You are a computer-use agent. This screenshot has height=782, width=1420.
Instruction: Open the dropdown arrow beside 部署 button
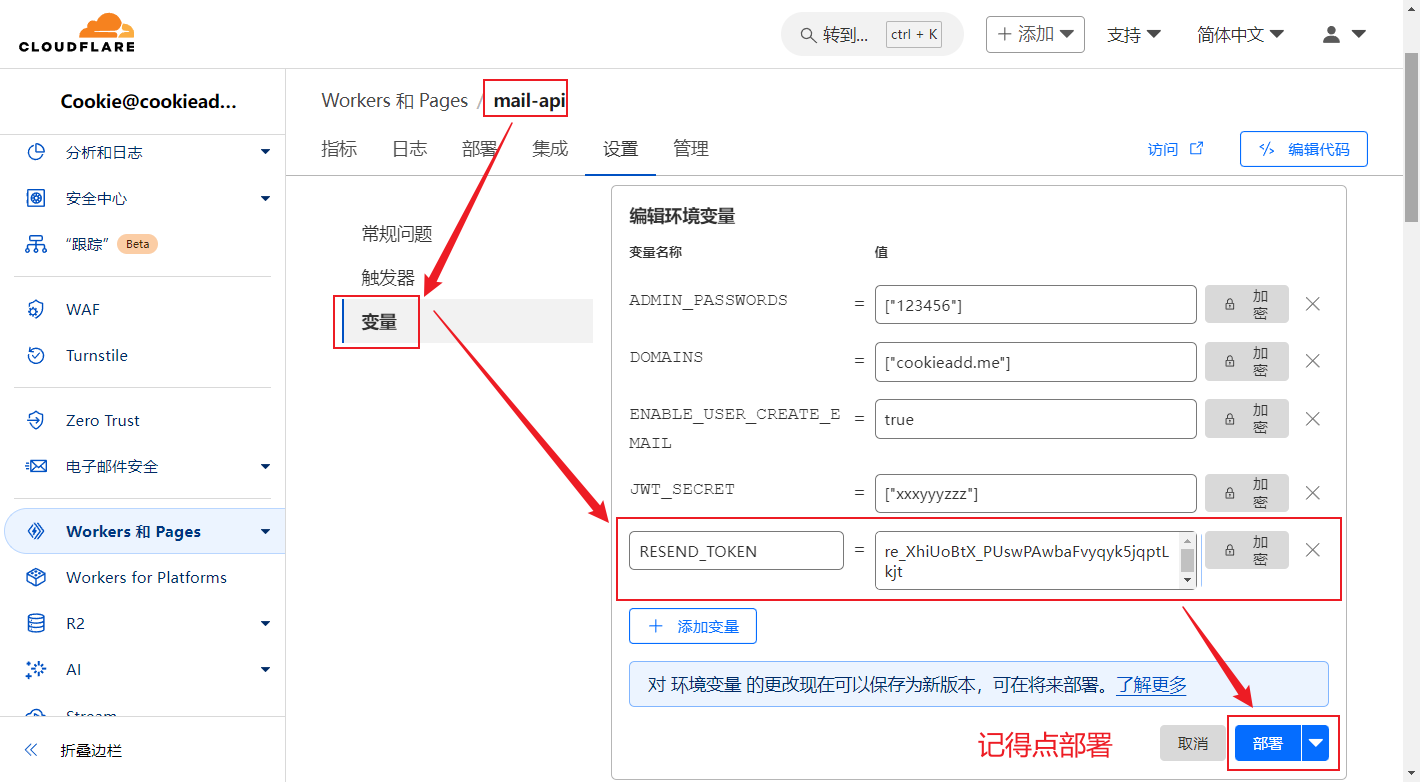(x=1315, y=743)
